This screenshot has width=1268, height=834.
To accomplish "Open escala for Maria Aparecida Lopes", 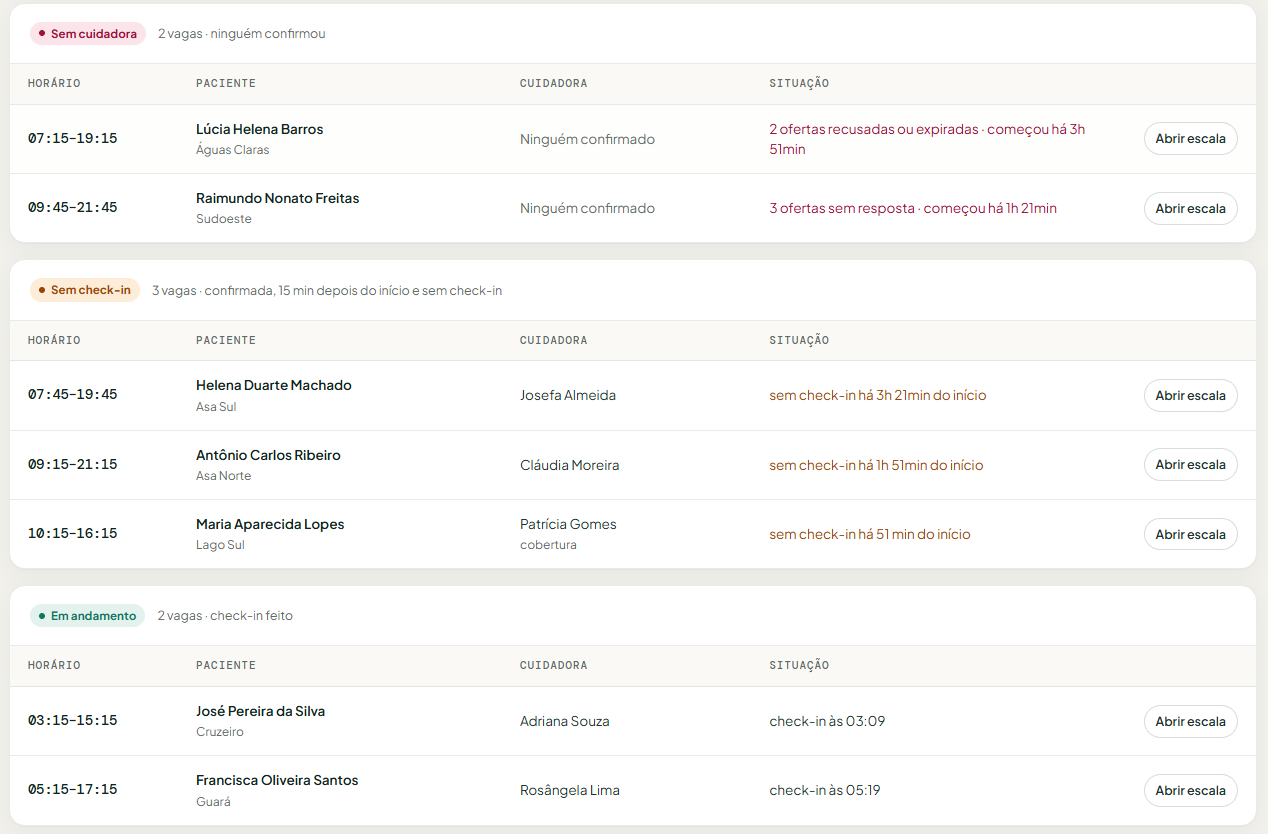I will (x=1190, y=535).
